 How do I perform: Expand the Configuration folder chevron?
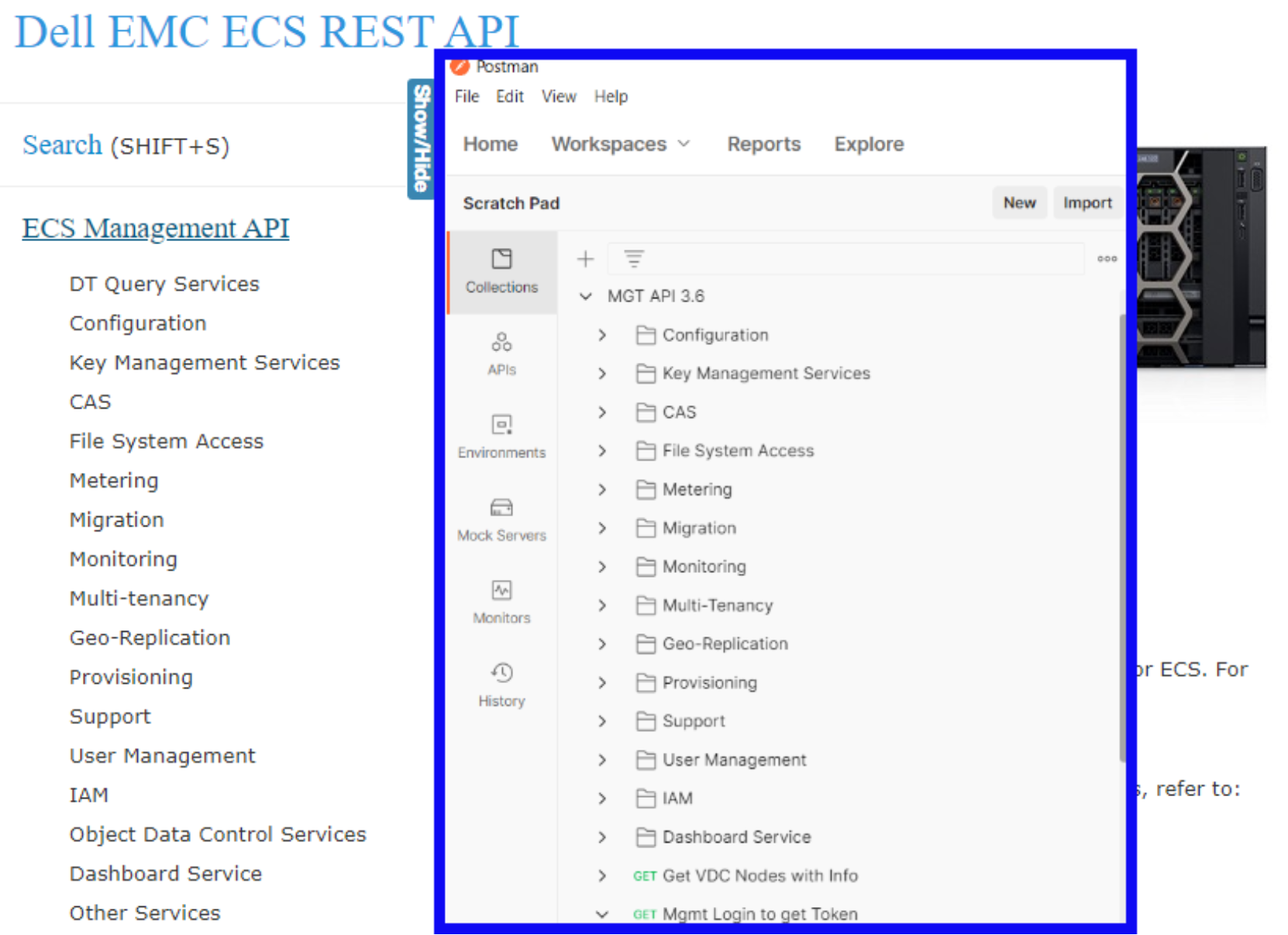[602, 335]
